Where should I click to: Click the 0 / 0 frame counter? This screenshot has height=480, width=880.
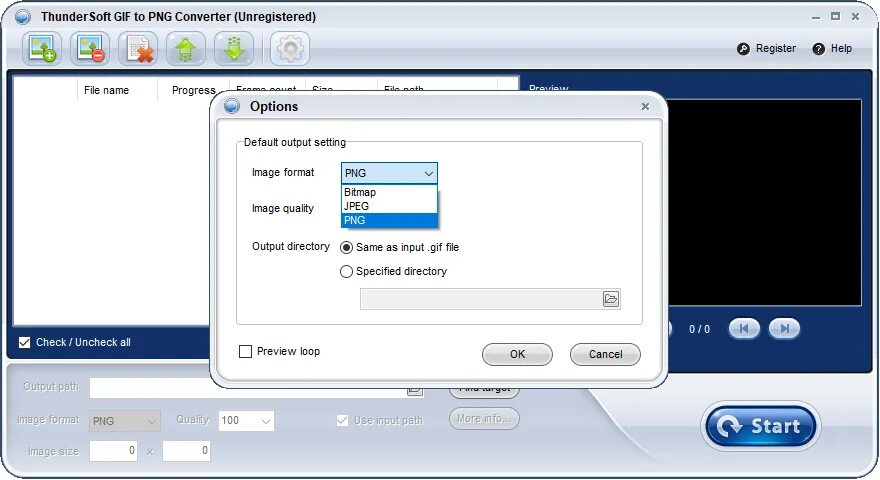point(699,329)
